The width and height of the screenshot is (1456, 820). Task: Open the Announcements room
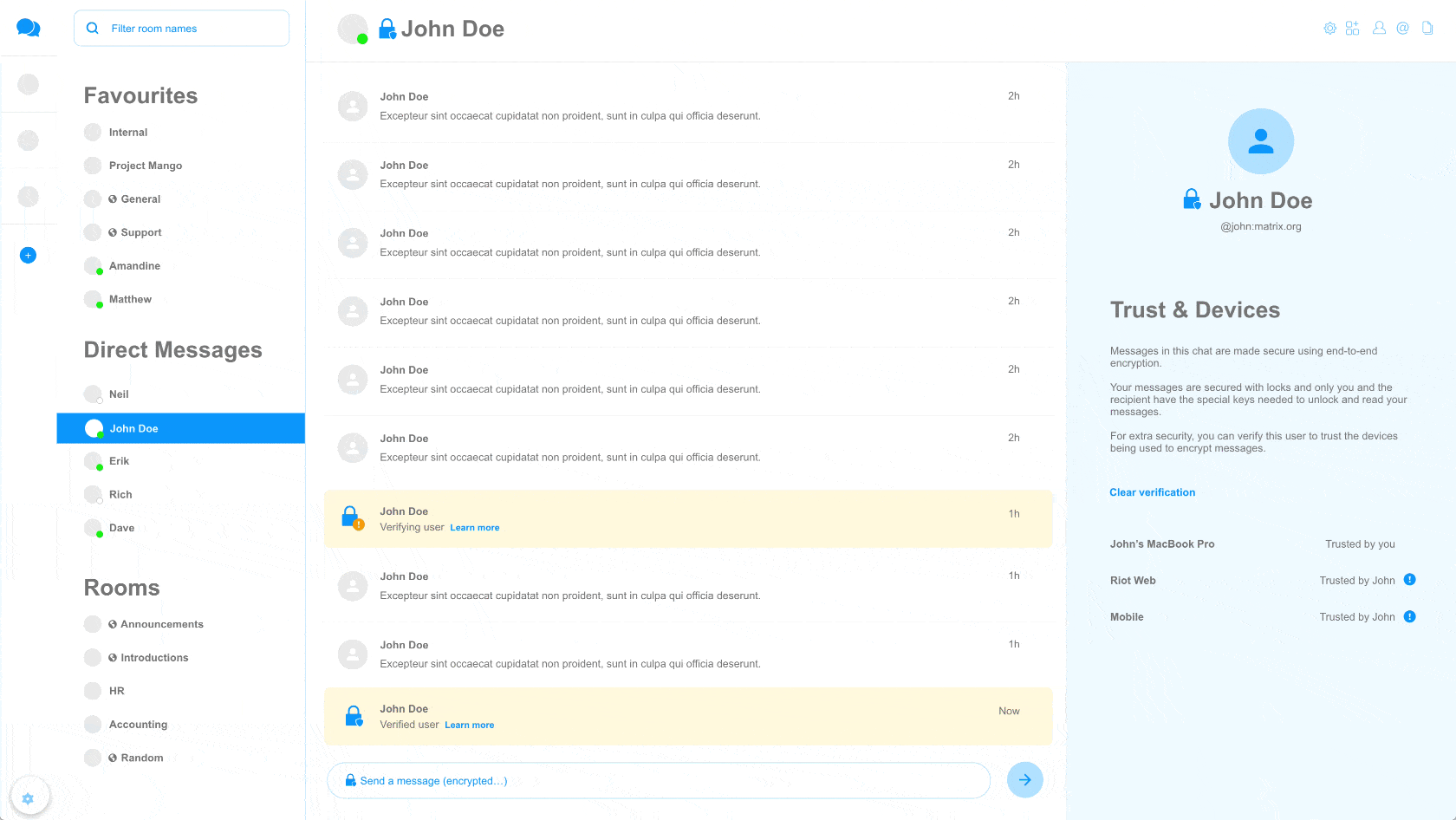[161, 624]
